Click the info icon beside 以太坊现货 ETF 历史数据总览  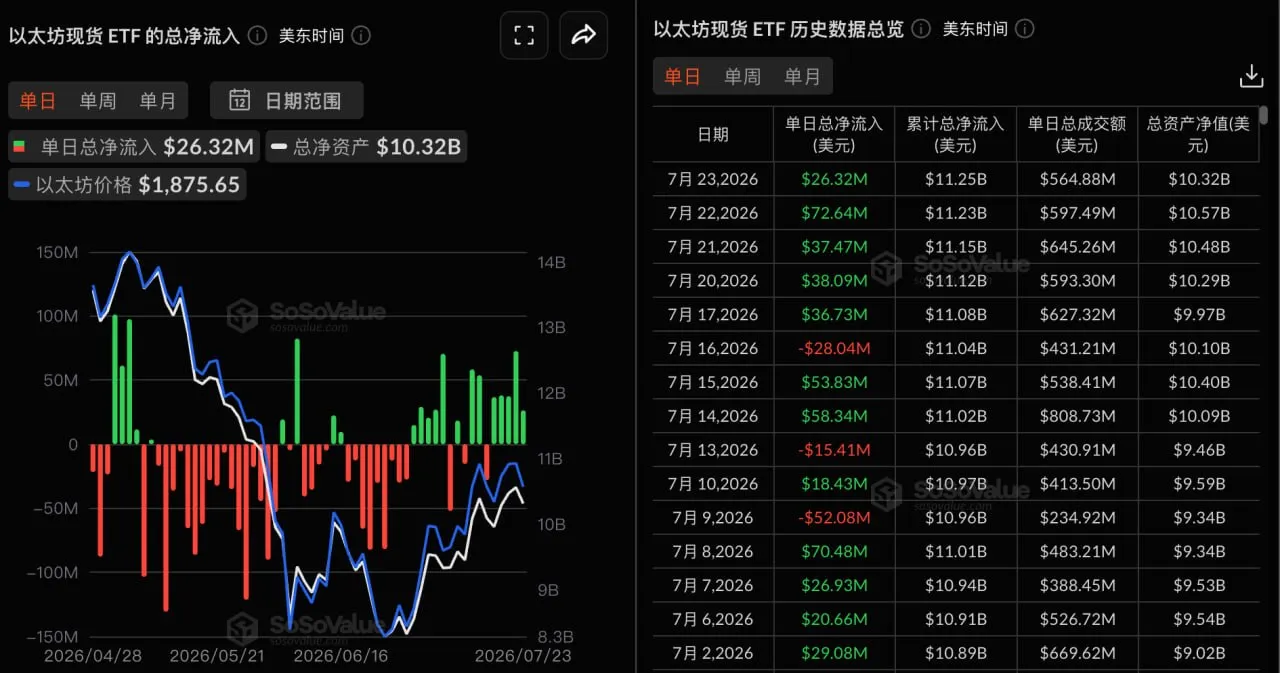click(921, 29)
